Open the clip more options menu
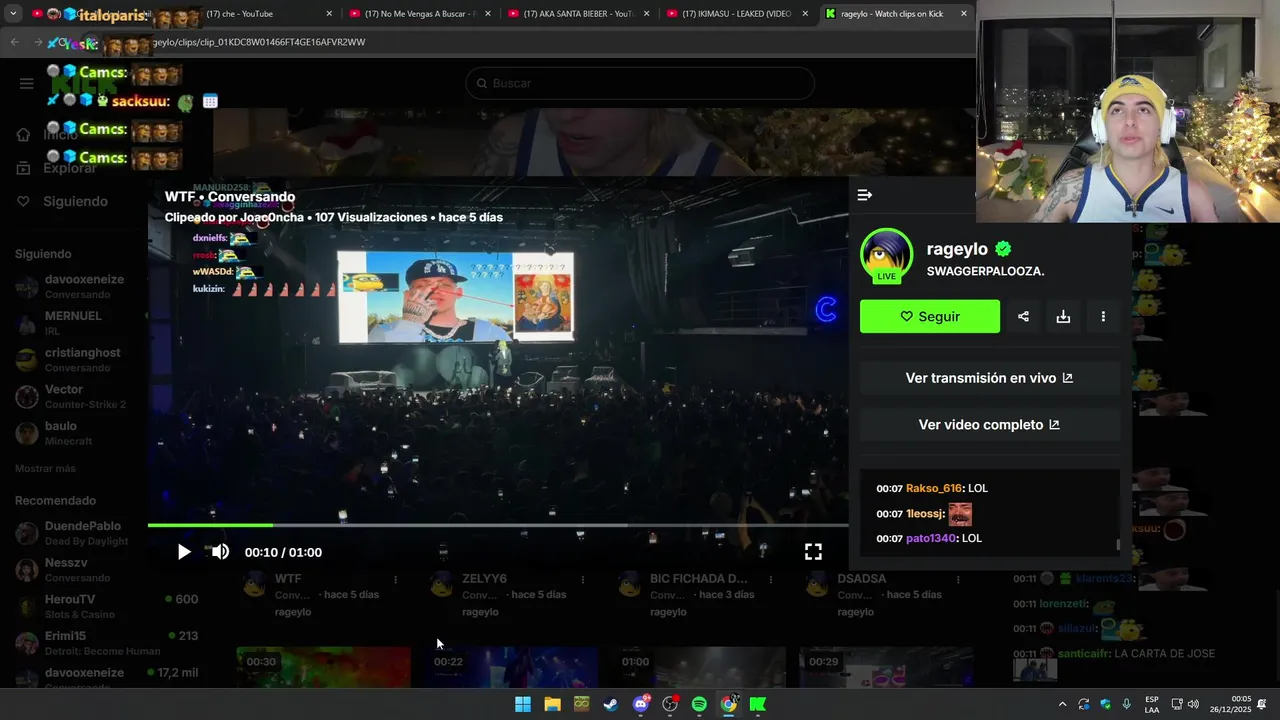The image size is (1280, 720). (1103, 316)
